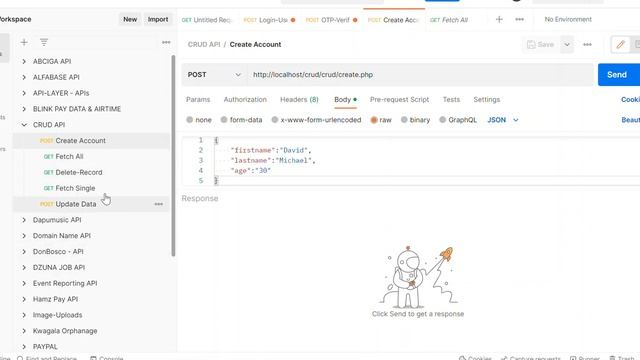The height and width of the screenshot is (360, 640).
Task: Open the No Environment selector
Action: click(568, 19)
